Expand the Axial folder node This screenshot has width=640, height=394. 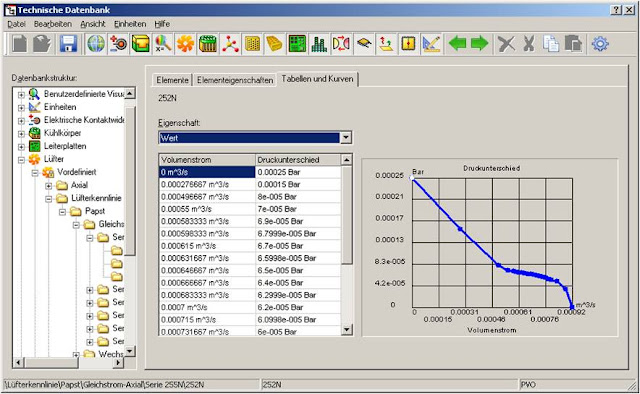tap(49, 186)
